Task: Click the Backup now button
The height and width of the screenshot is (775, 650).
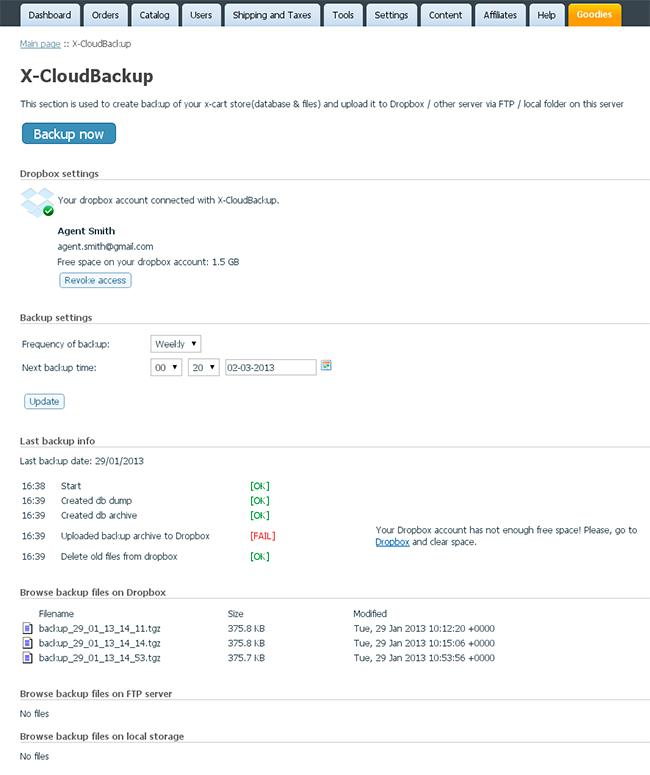Action: pos(69,133)
